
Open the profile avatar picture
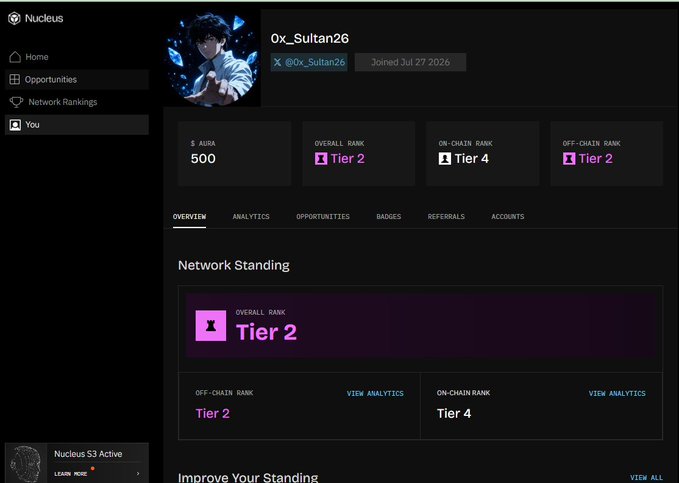(x=212, y=58)
